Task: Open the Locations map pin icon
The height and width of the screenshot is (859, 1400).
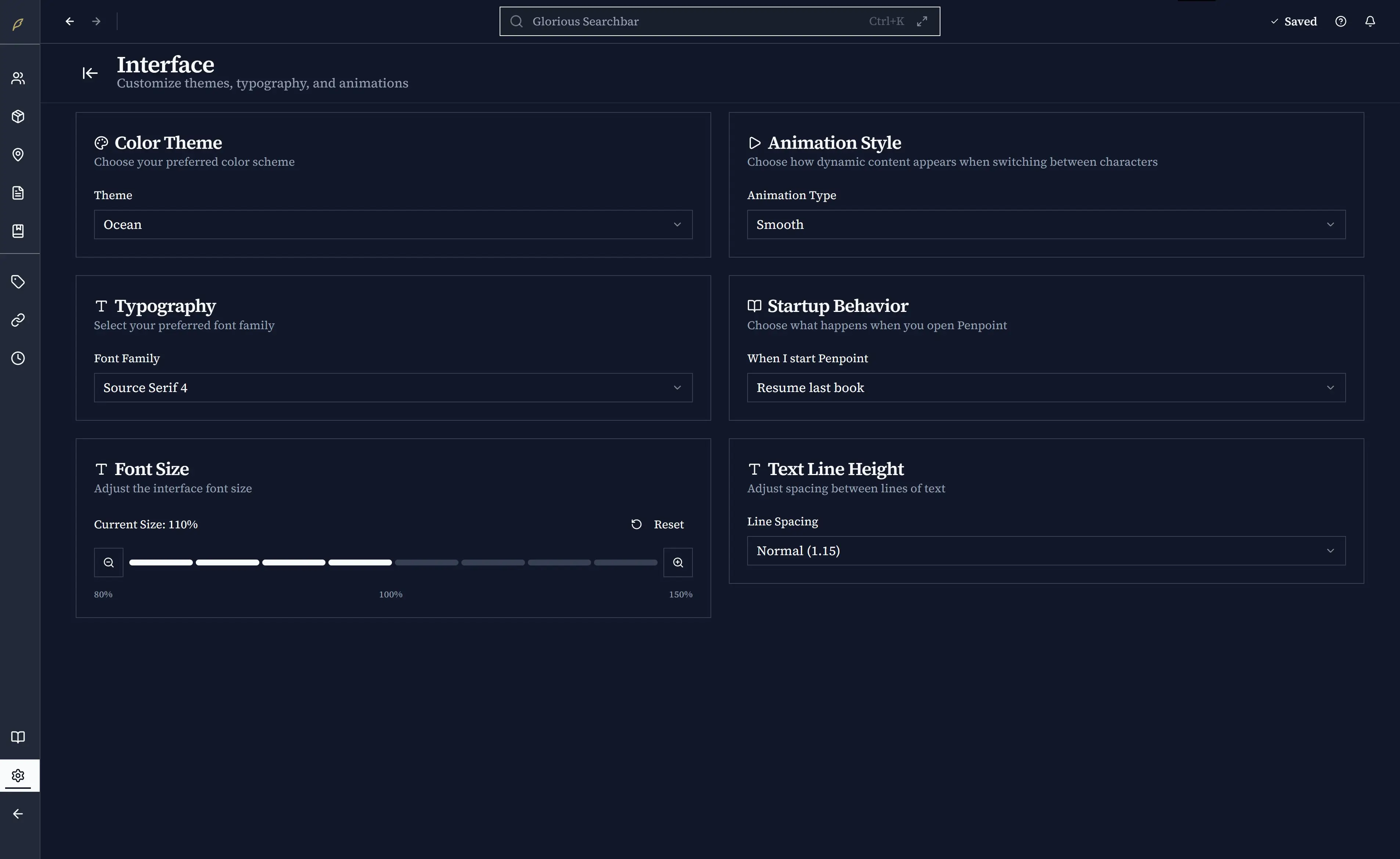Action: coord(18,155)
